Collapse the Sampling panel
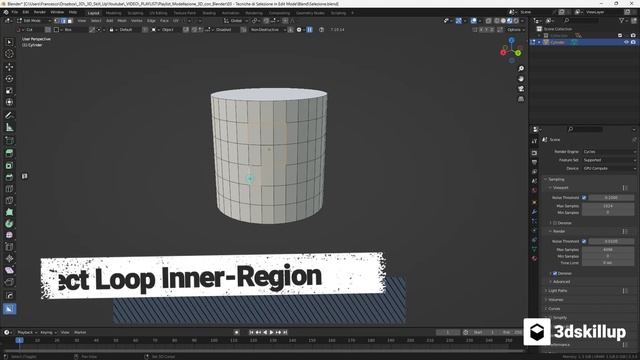Image resolution: width=640 pixels, height=360 pixels. tap(555, 179)
